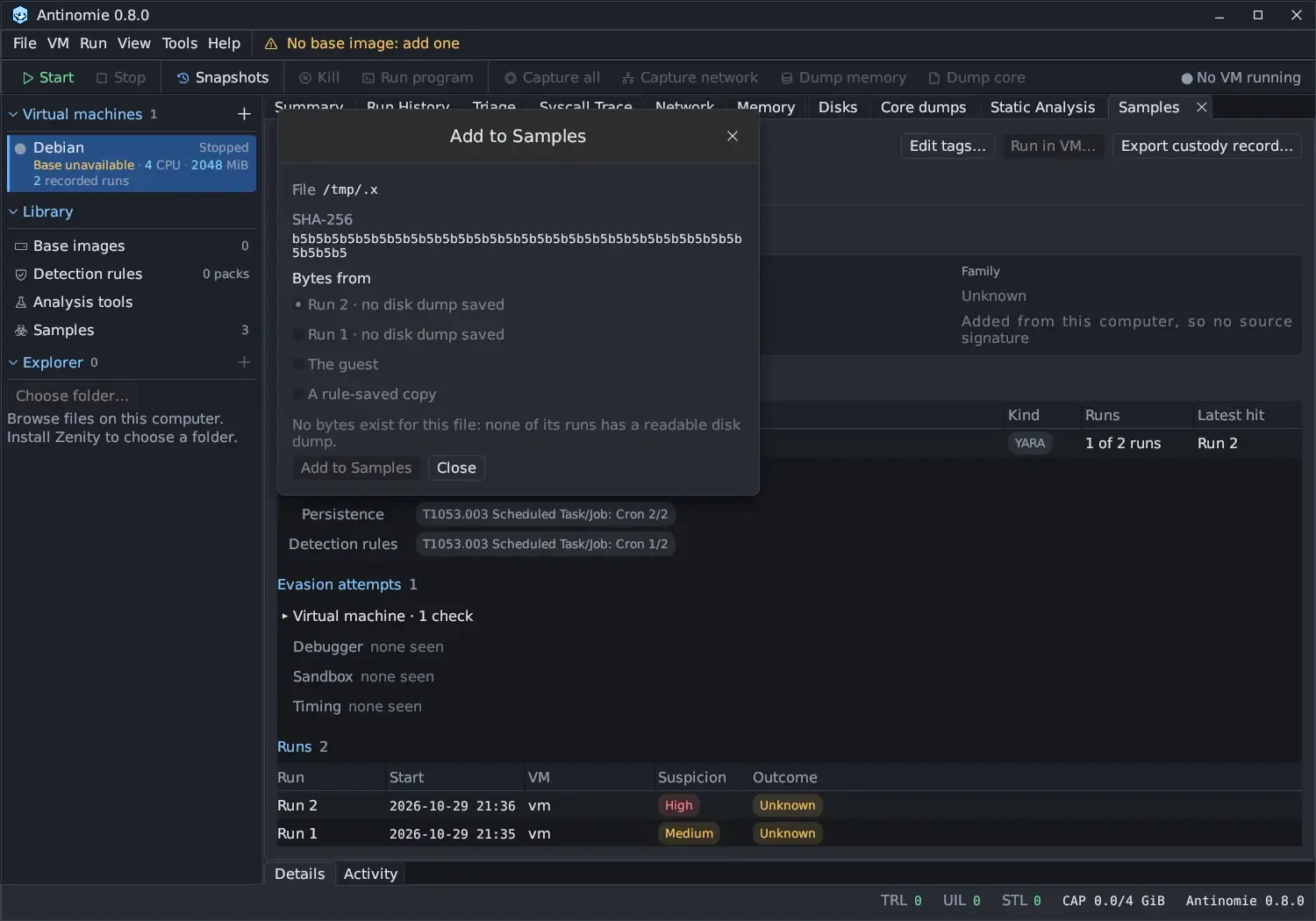Collapse the Library section
The width and height of the screenshot is (1316, 921).
[x=13, y=211]
